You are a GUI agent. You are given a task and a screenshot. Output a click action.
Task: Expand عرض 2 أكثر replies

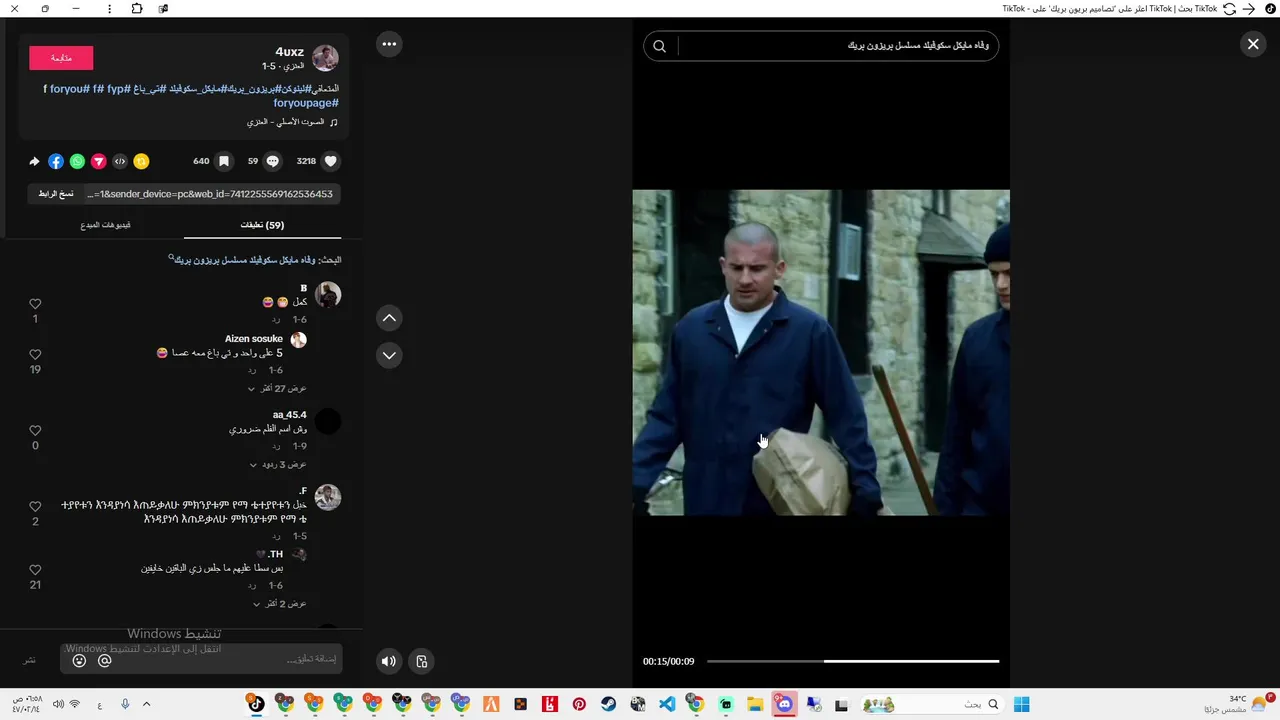(x=279, y=604)
